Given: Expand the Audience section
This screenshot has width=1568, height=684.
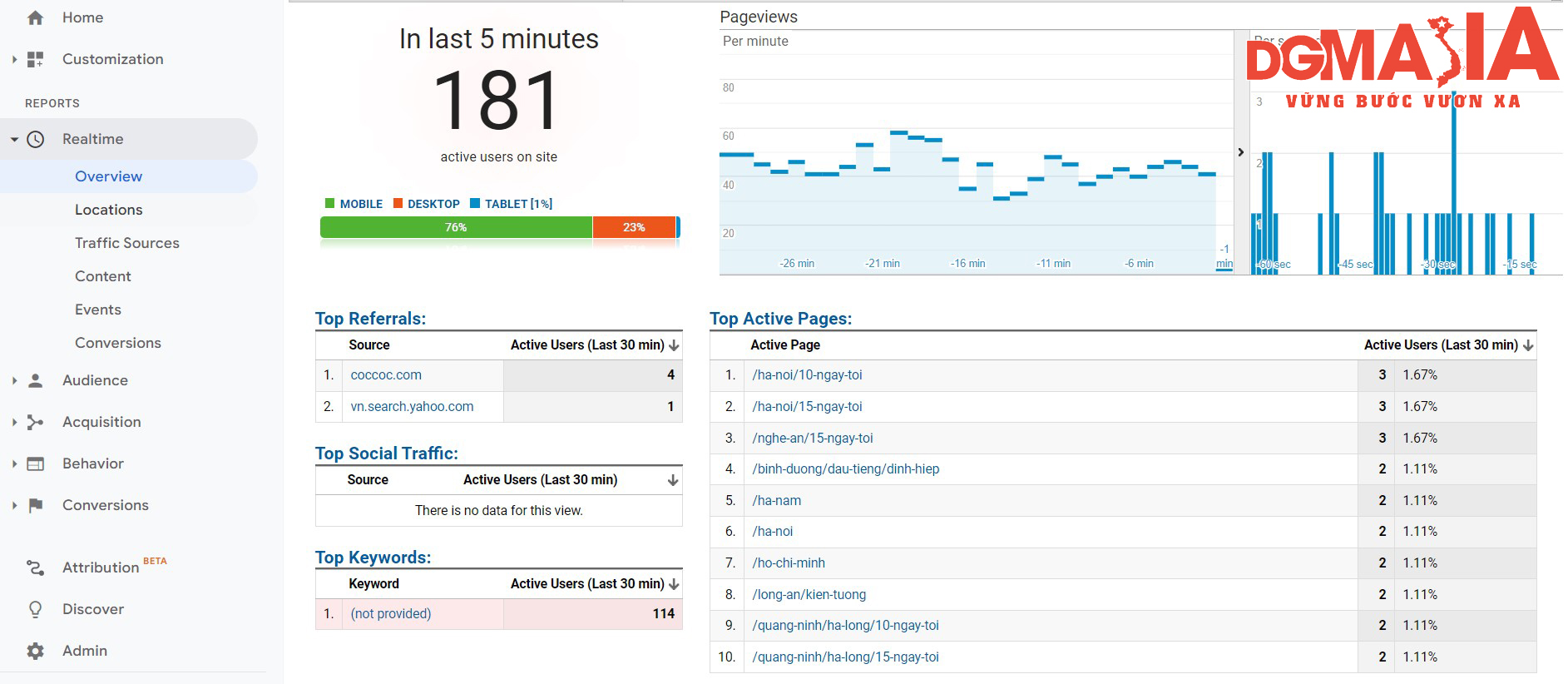Looking at the screenshot, I should [x=14, y=380].
